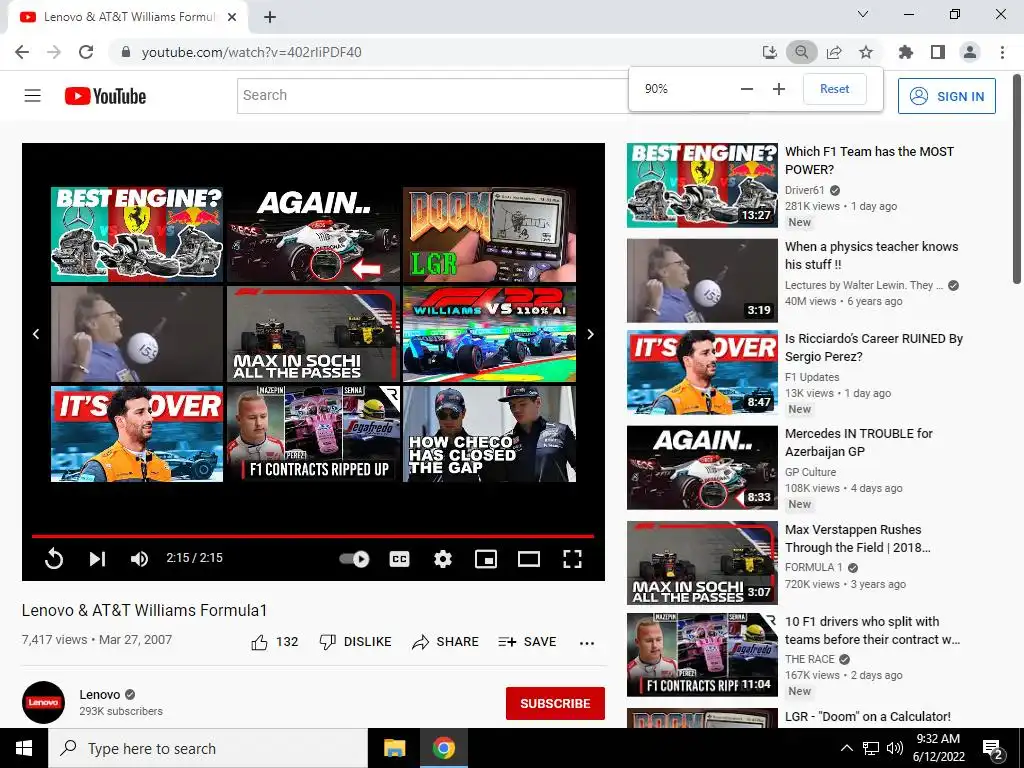
Task: Click the site lock icon
Action: click(126, 52)
